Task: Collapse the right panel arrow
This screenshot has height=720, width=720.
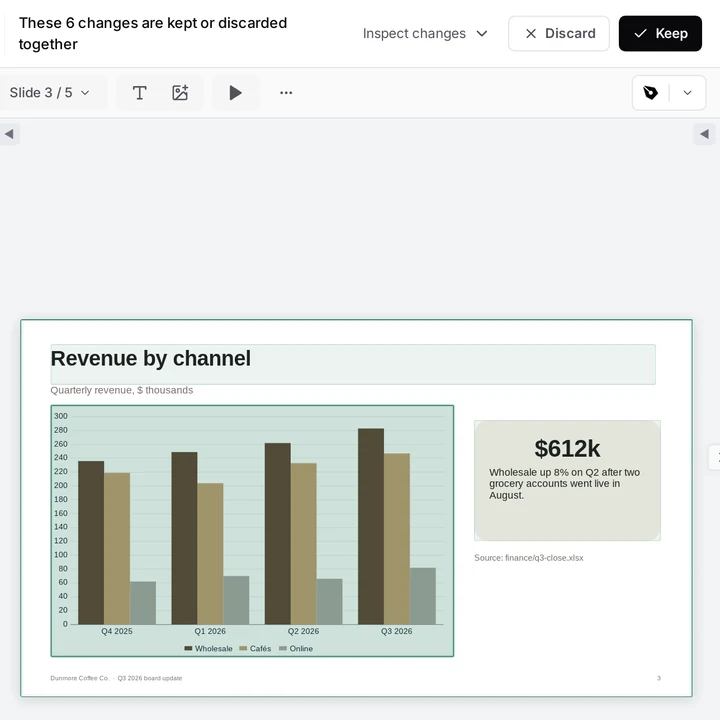Action: click(704, 134)
